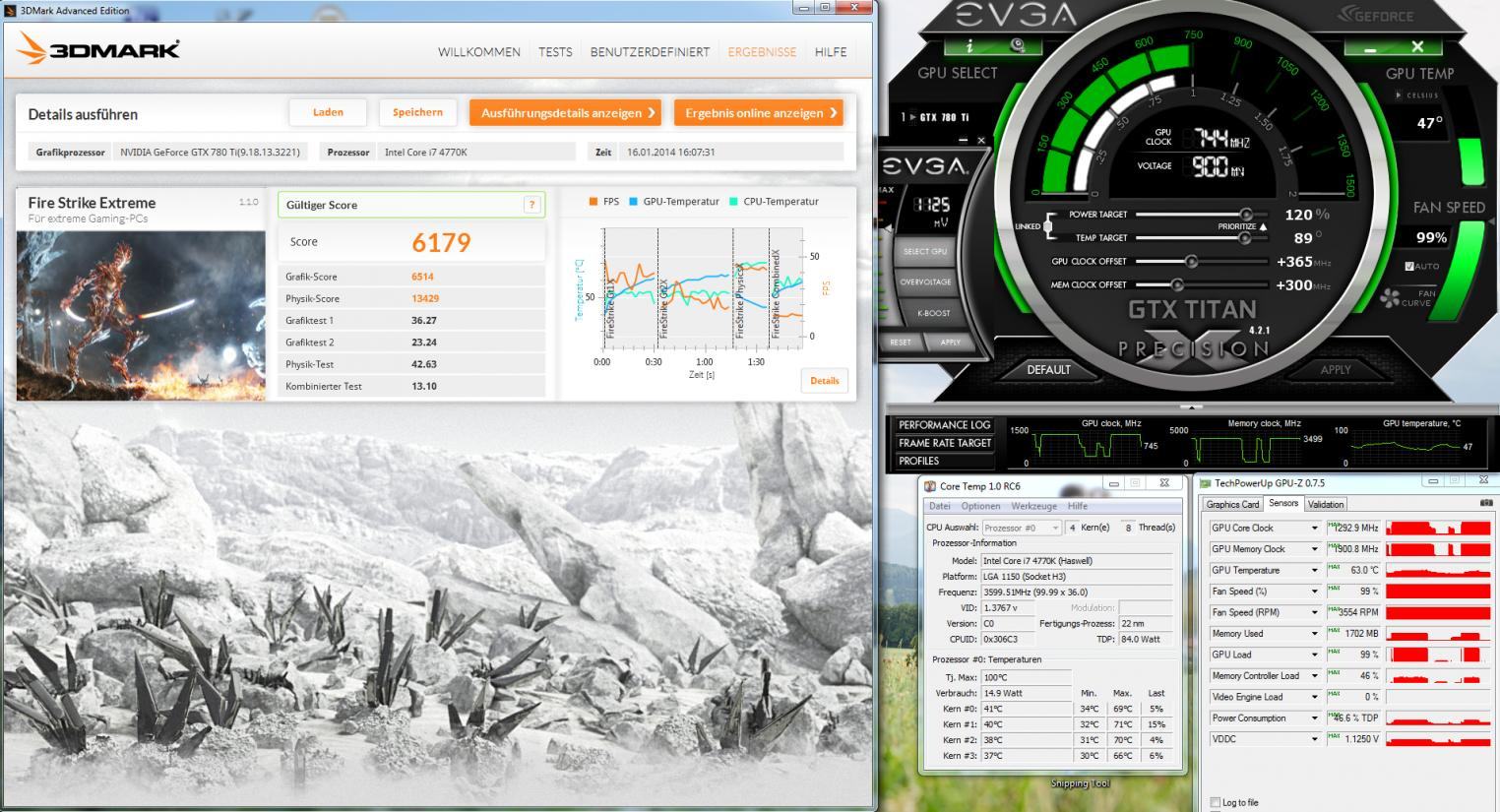Open the WILLKOMMEN tab in 3DMark
Viewport: 1500px width, 812px height.
(x=479, y=52)
